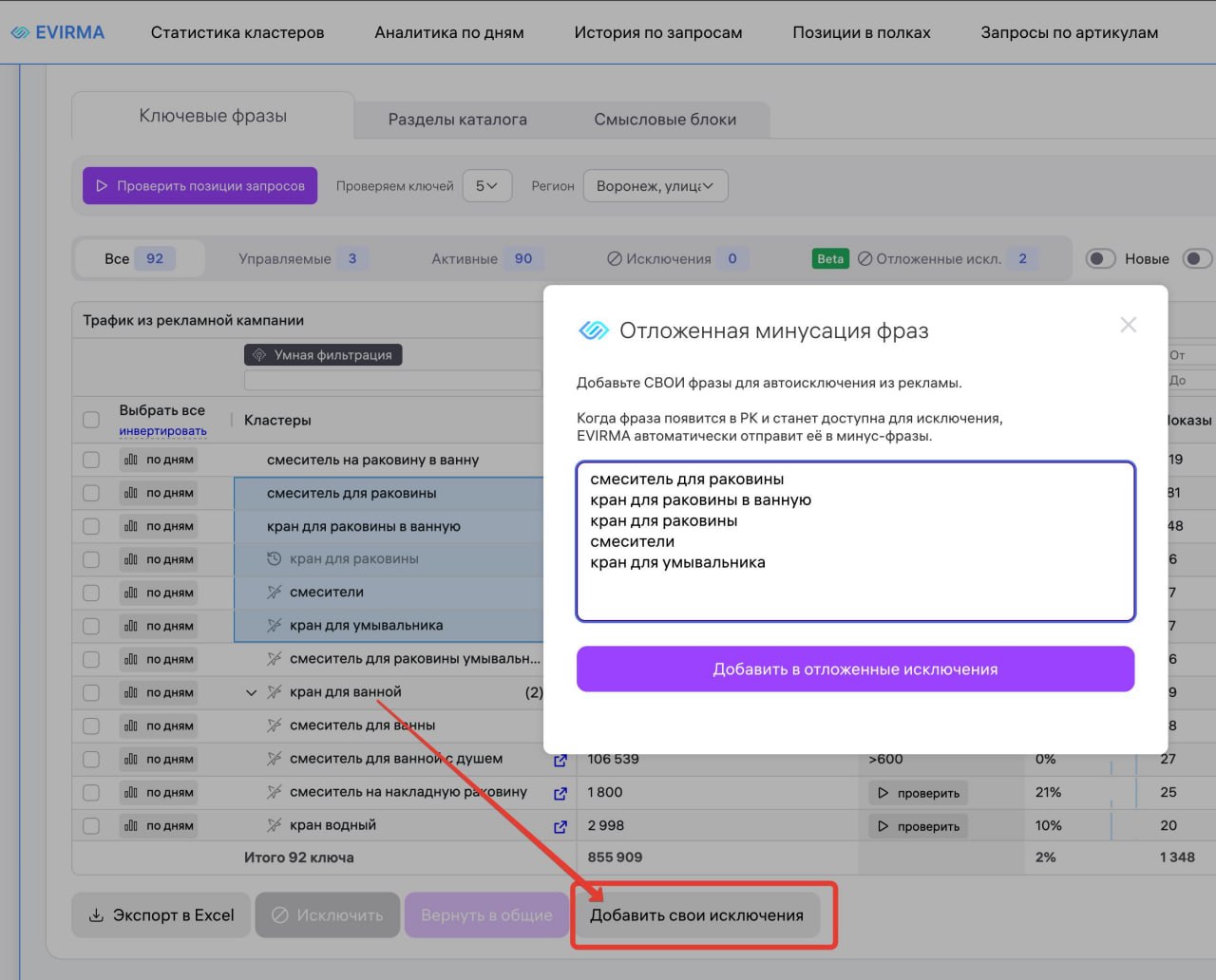Open Аналитика по дням menu
Screen dimensions: 1216x980
[x=449, y=32]
